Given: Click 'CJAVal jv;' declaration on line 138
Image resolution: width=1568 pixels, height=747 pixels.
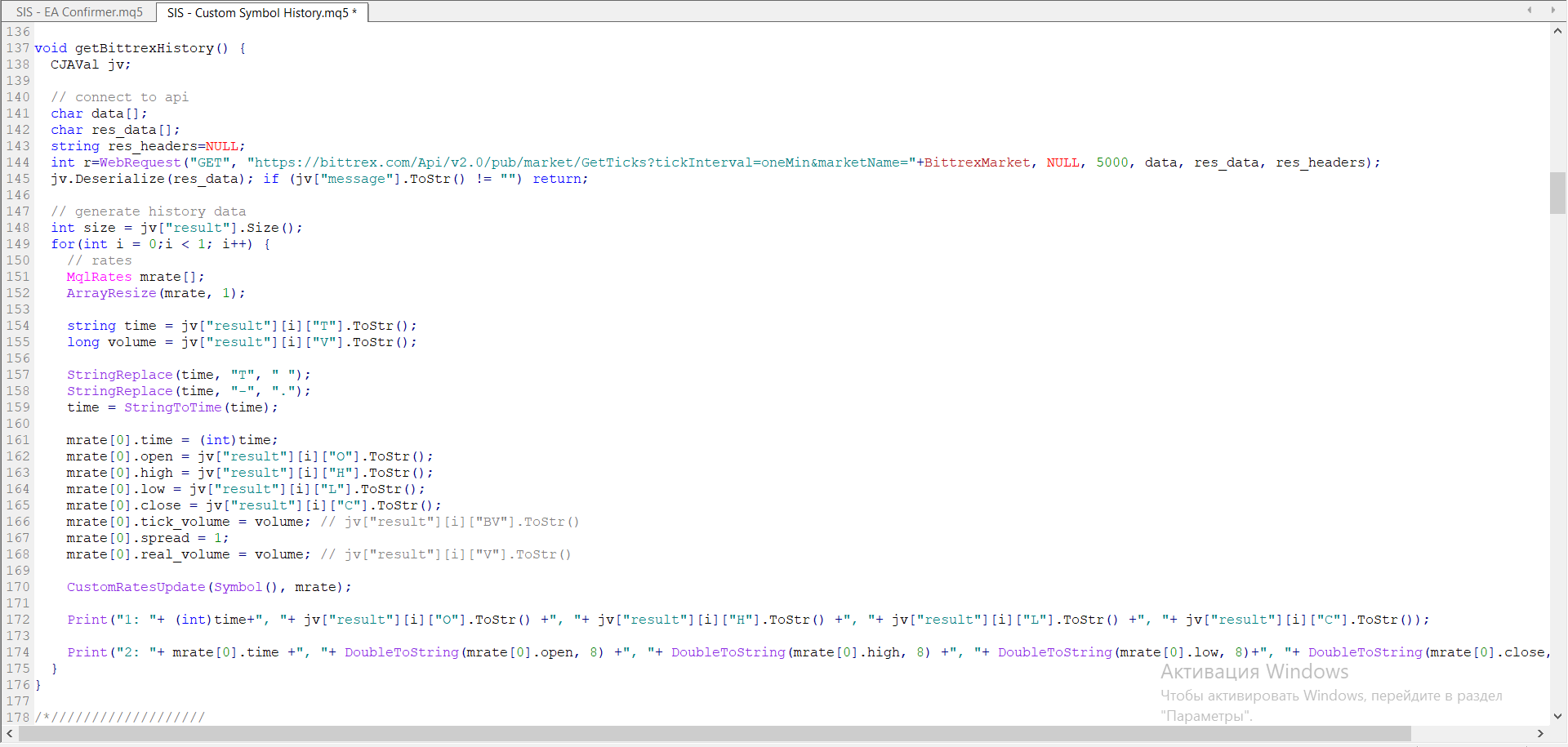Looking at the screenshot, I should tap(91, 64).
